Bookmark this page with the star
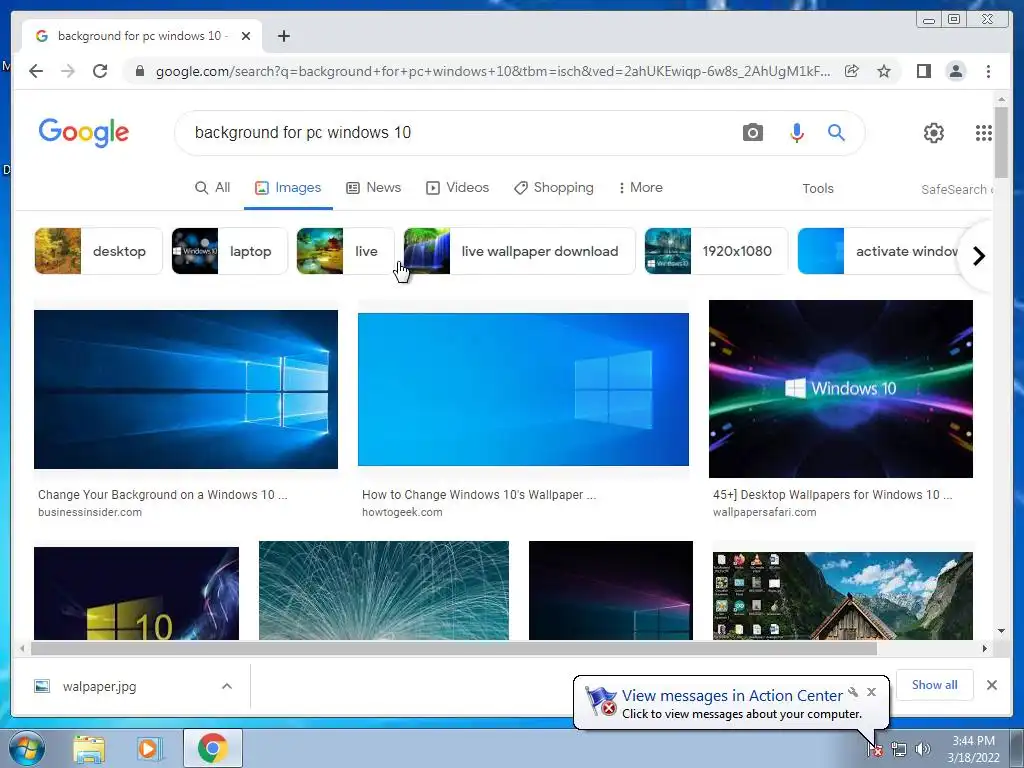Viewport: 1024px width, 768px height. tap(884, 71)
